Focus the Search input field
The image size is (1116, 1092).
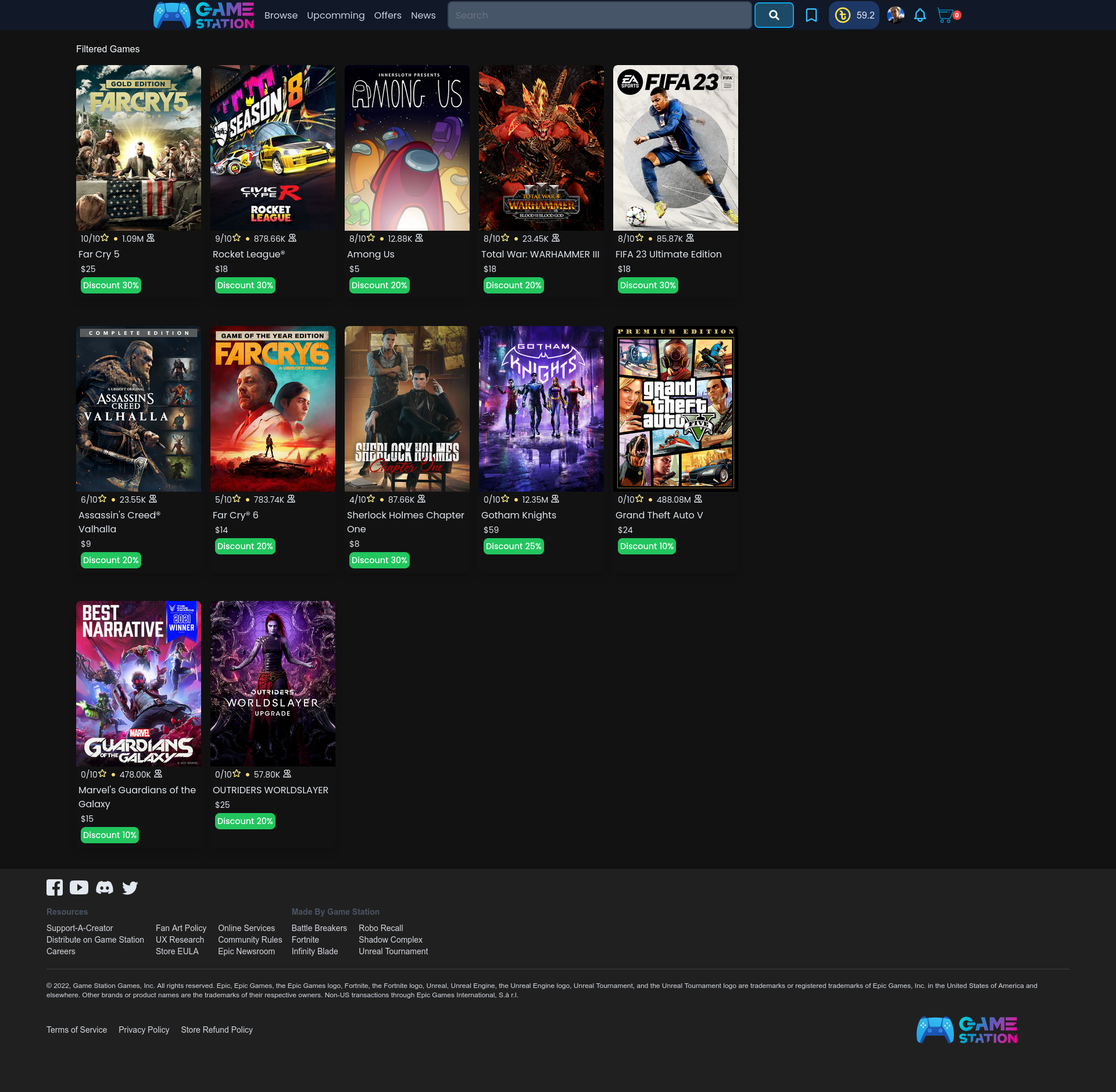[x=599, y=15]
